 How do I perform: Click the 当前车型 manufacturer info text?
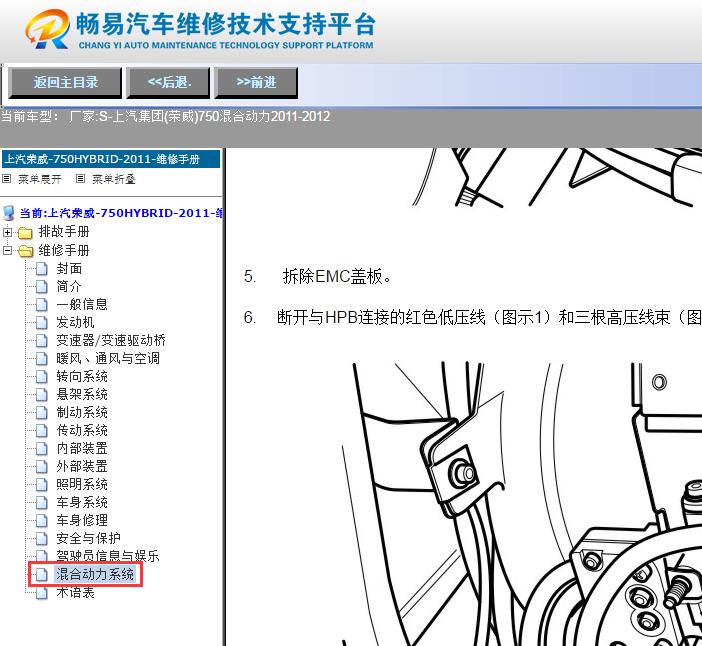(x=165, y=116)
